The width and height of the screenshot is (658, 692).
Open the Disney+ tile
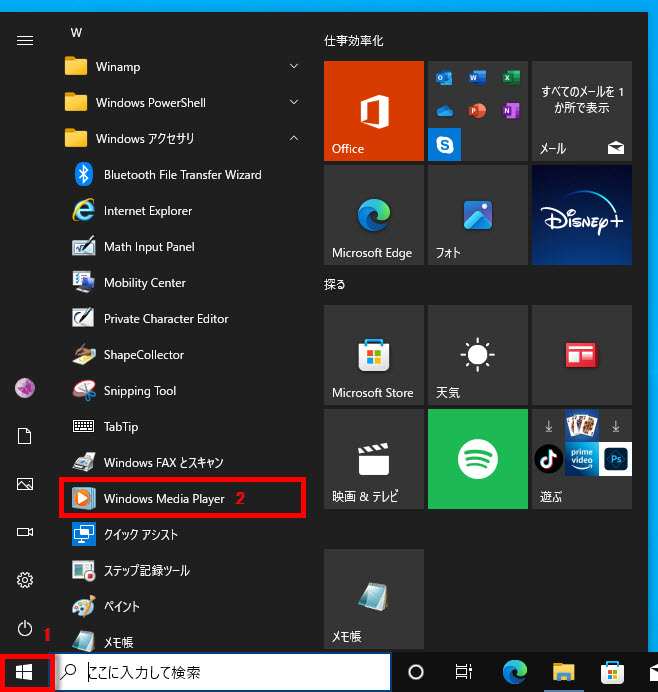click(581, 215)
